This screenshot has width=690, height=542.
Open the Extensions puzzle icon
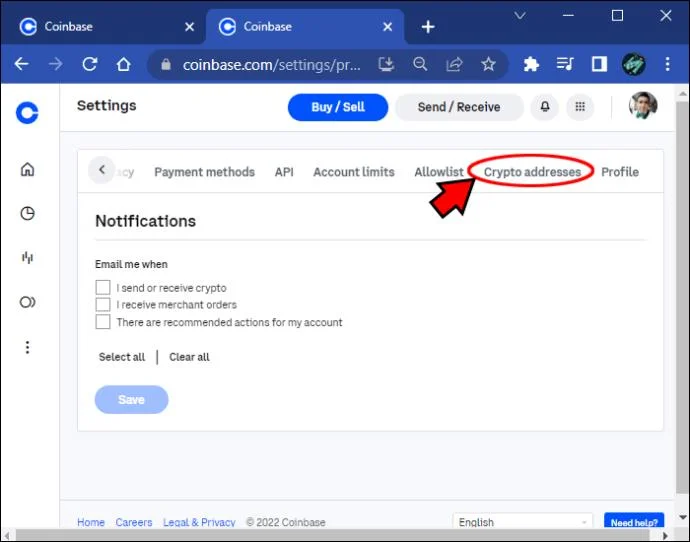pyautogui.click(x=531, y=65)
